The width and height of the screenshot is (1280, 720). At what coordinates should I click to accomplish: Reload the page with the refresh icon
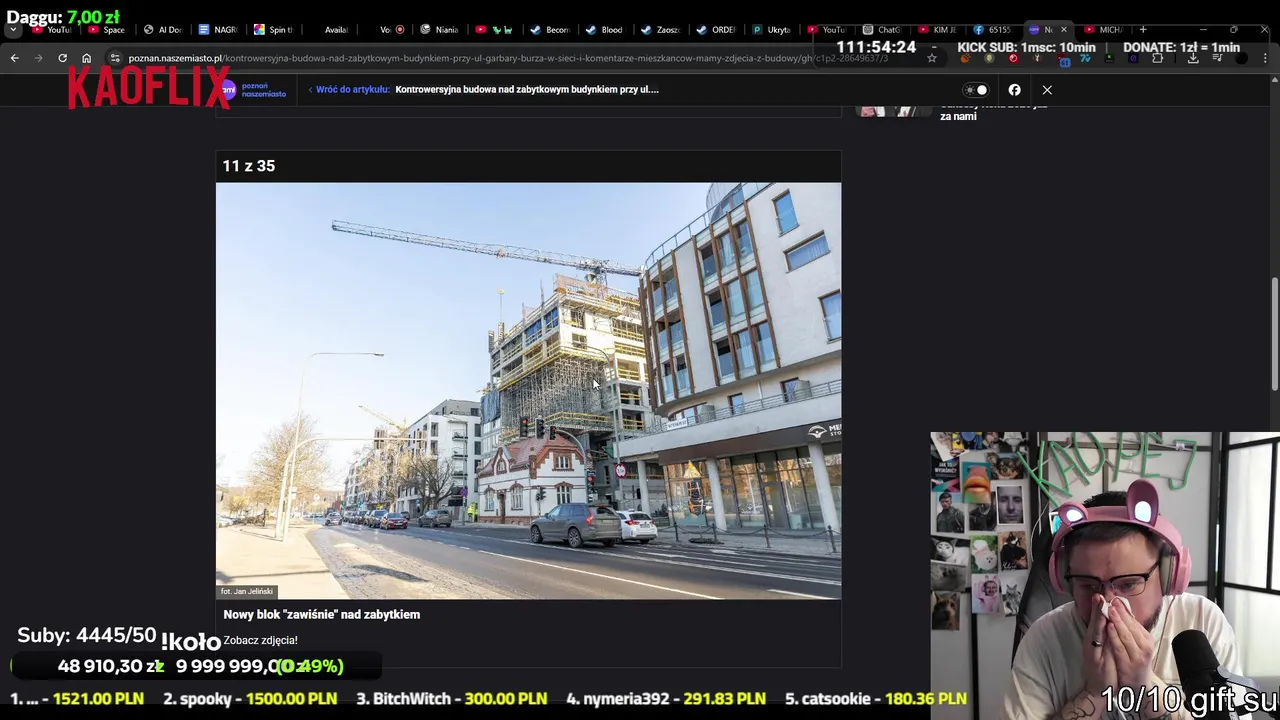tap(62, 58)
